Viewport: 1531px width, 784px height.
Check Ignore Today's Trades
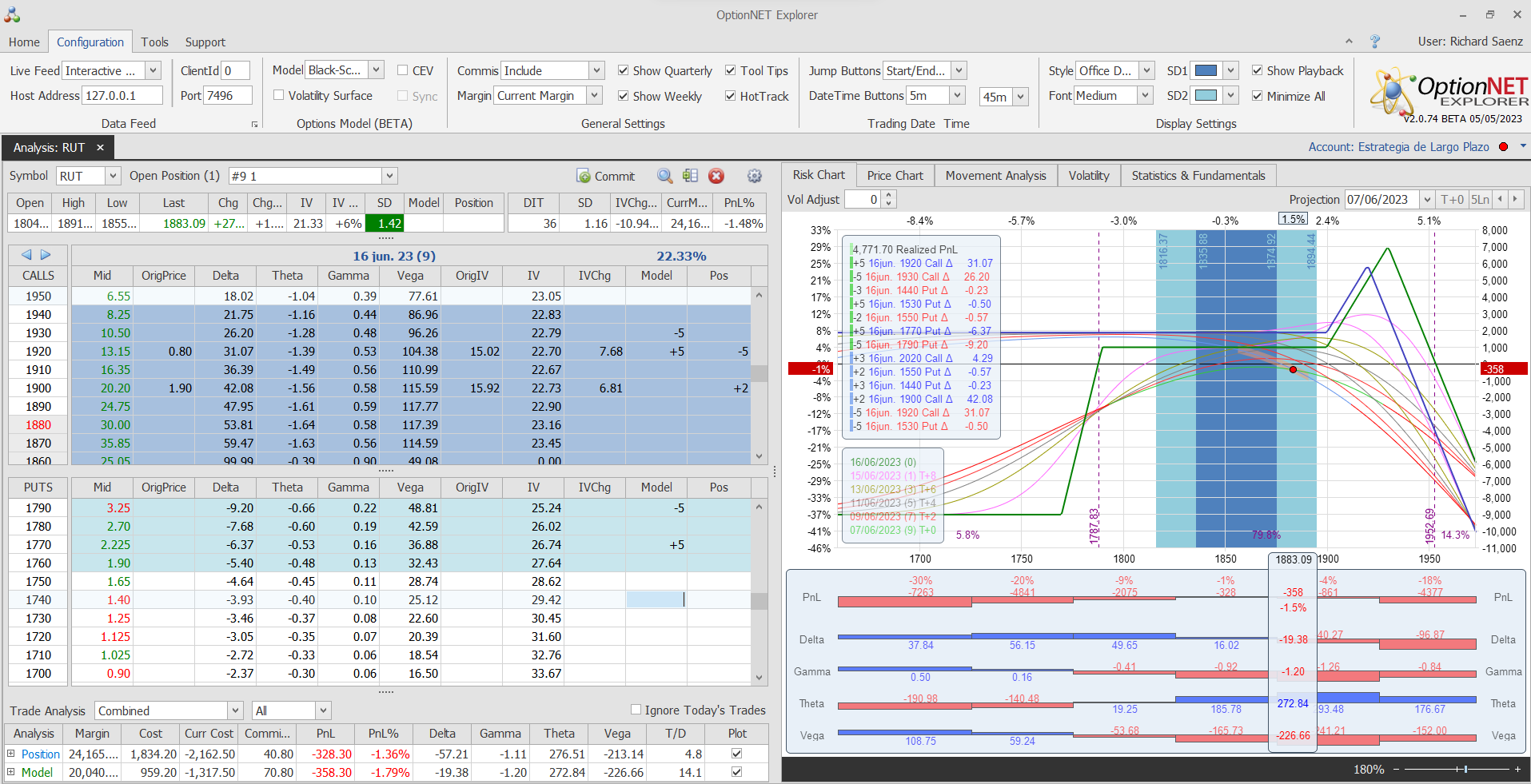tap(636, 710)
